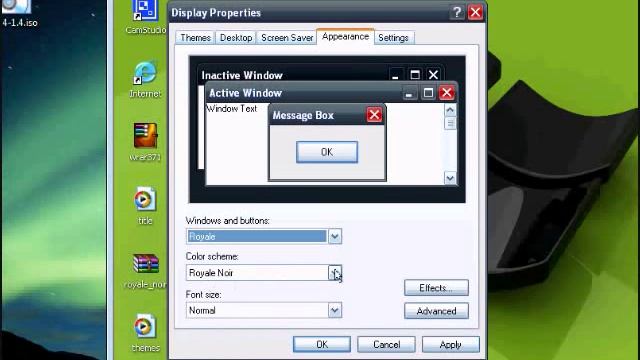Expand the Windows and buttons dropdown
This screenshot has width=640, height=360.
tap(335, 236)
